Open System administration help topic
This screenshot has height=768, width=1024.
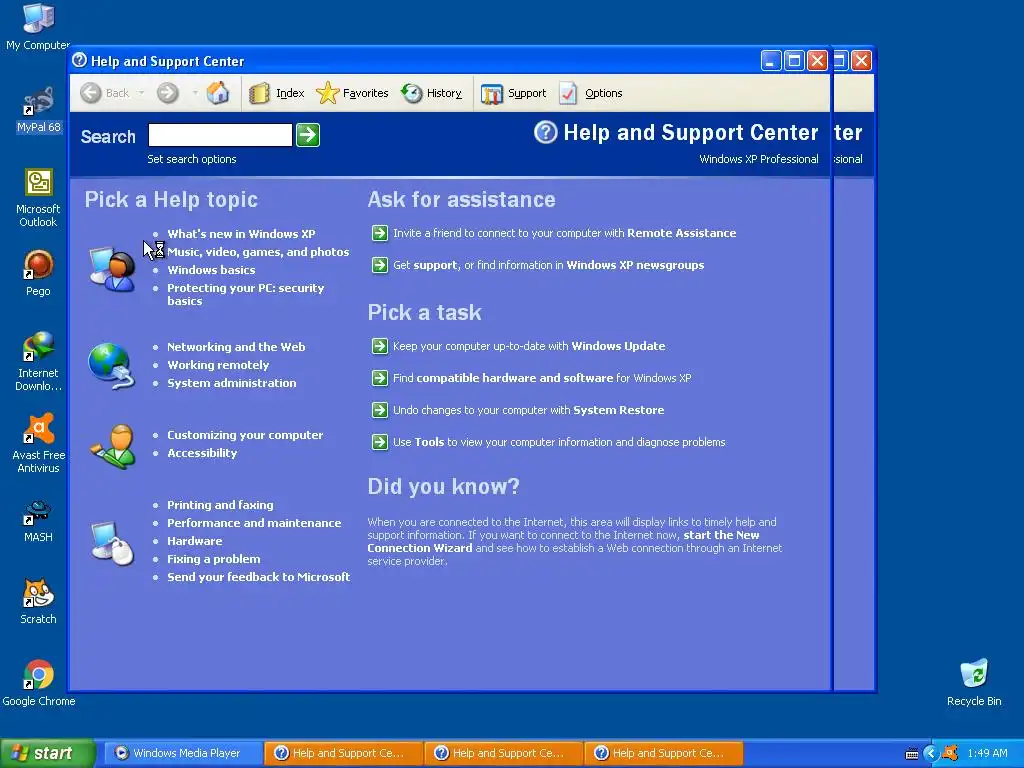(231, 383)
